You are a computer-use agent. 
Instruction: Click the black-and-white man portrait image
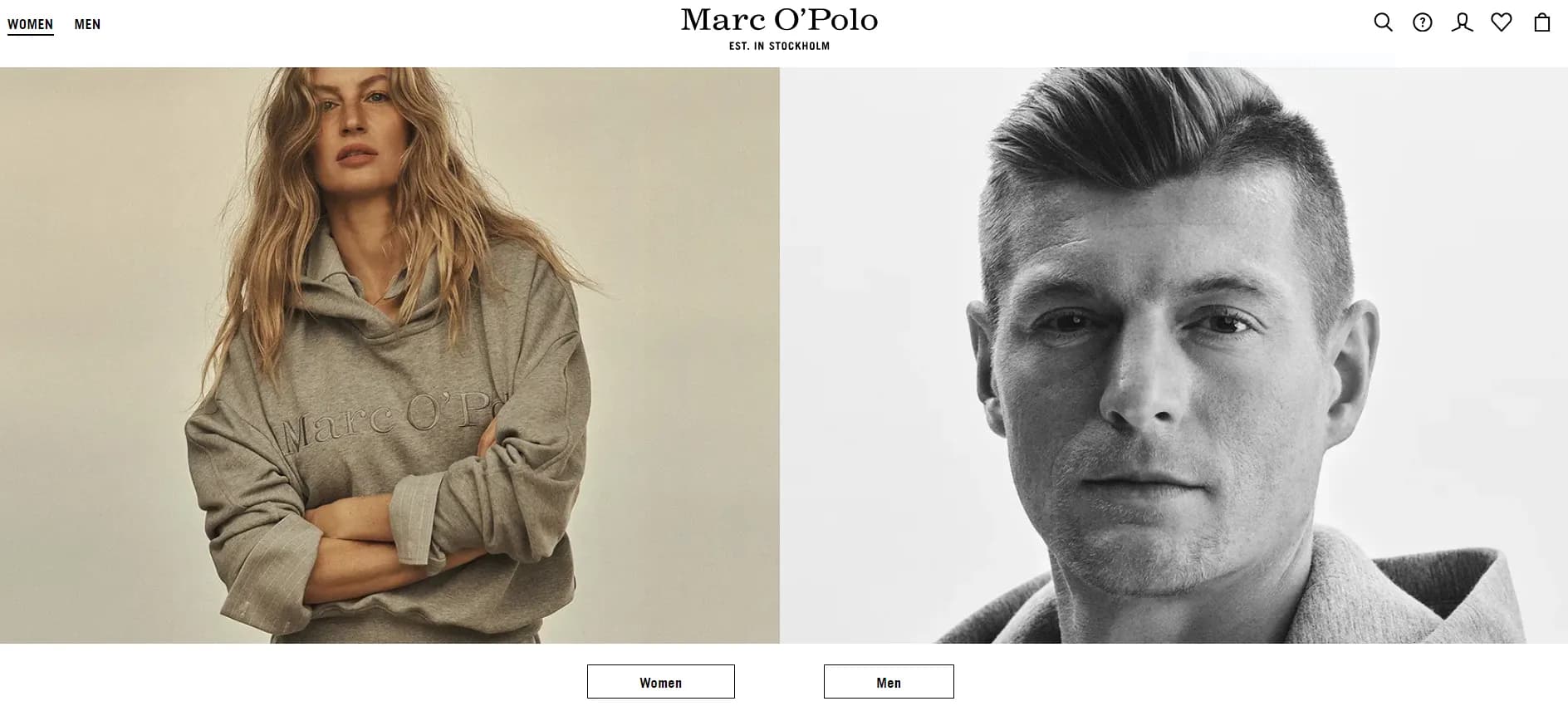tap(1174, 355)
